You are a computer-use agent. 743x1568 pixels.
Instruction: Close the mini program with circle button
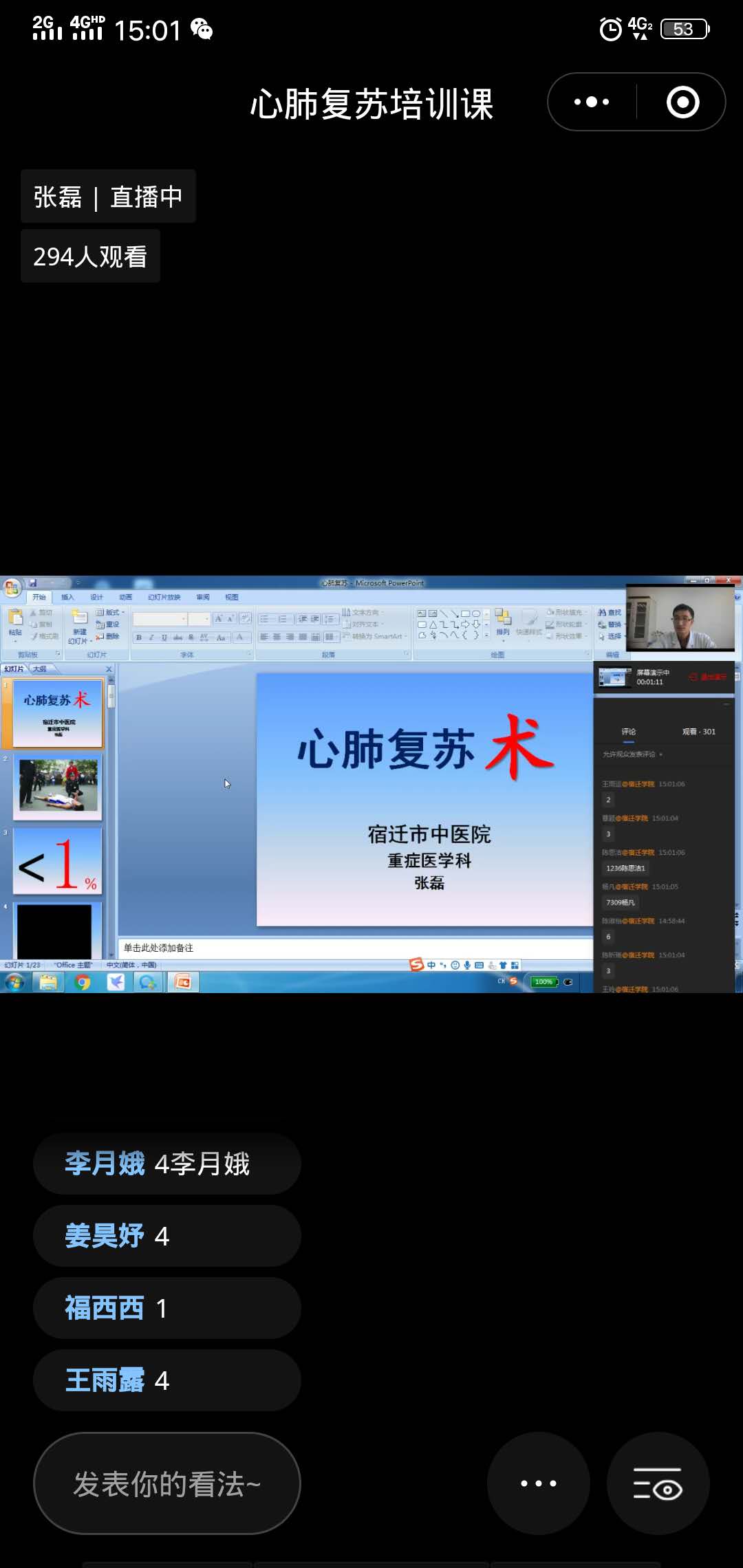[682, 102]
